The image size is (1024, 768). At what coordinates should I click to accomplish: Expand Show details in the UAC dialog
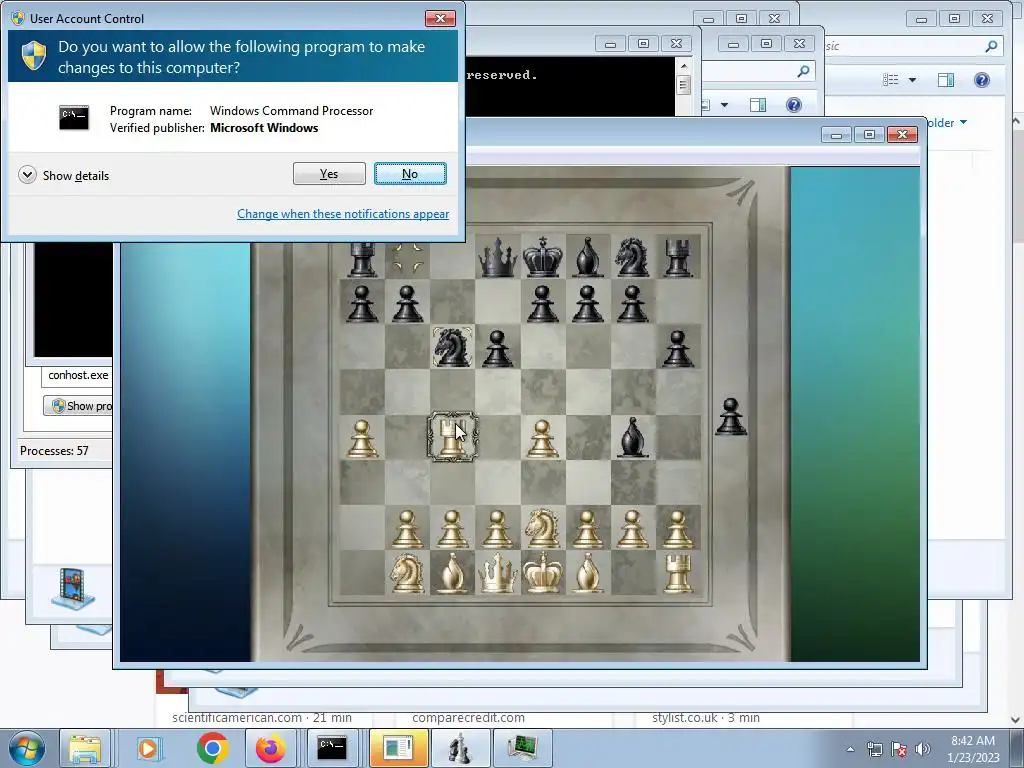coord(64,175)
